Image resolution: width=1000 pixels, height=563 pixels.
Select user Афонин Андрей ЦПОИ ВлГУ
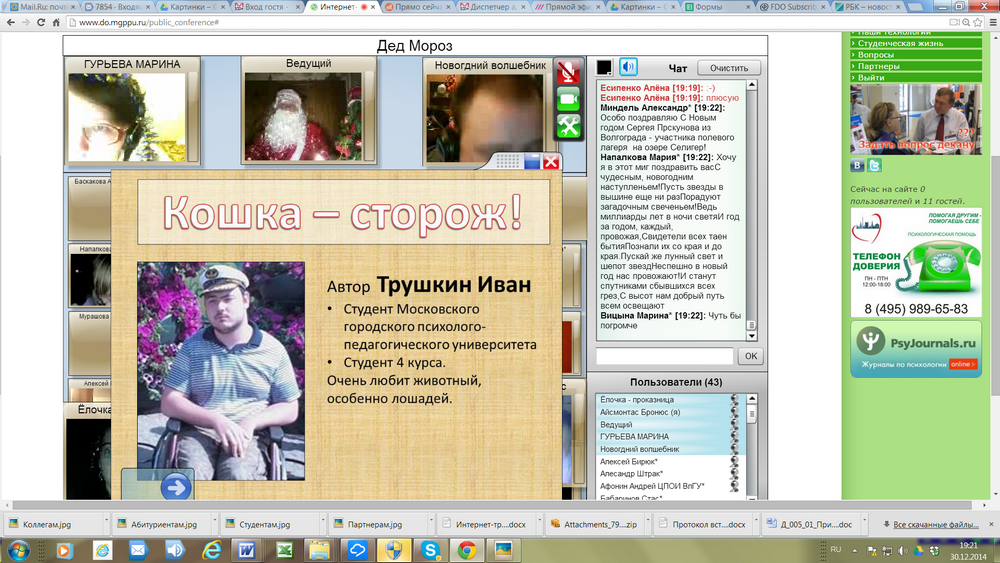click(x=668, y=486)
